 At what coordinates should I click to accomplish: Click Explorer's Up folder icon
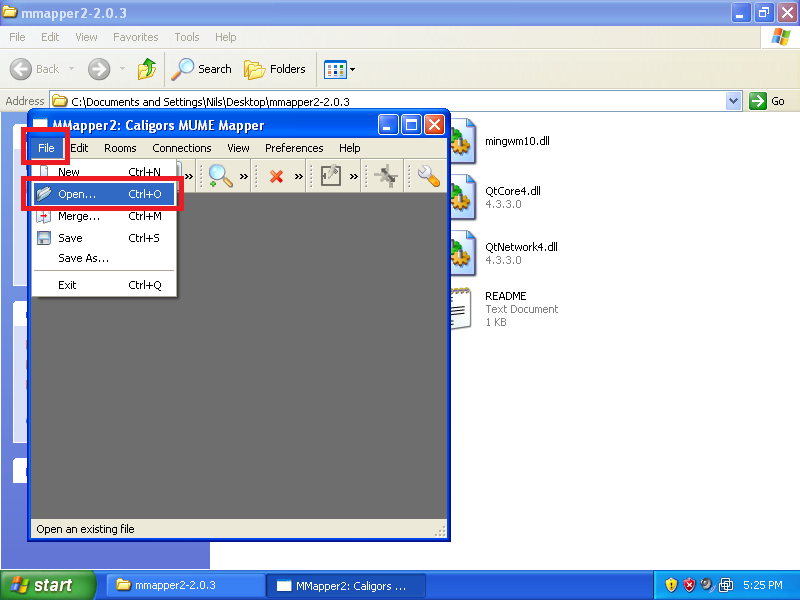(147, 69)
